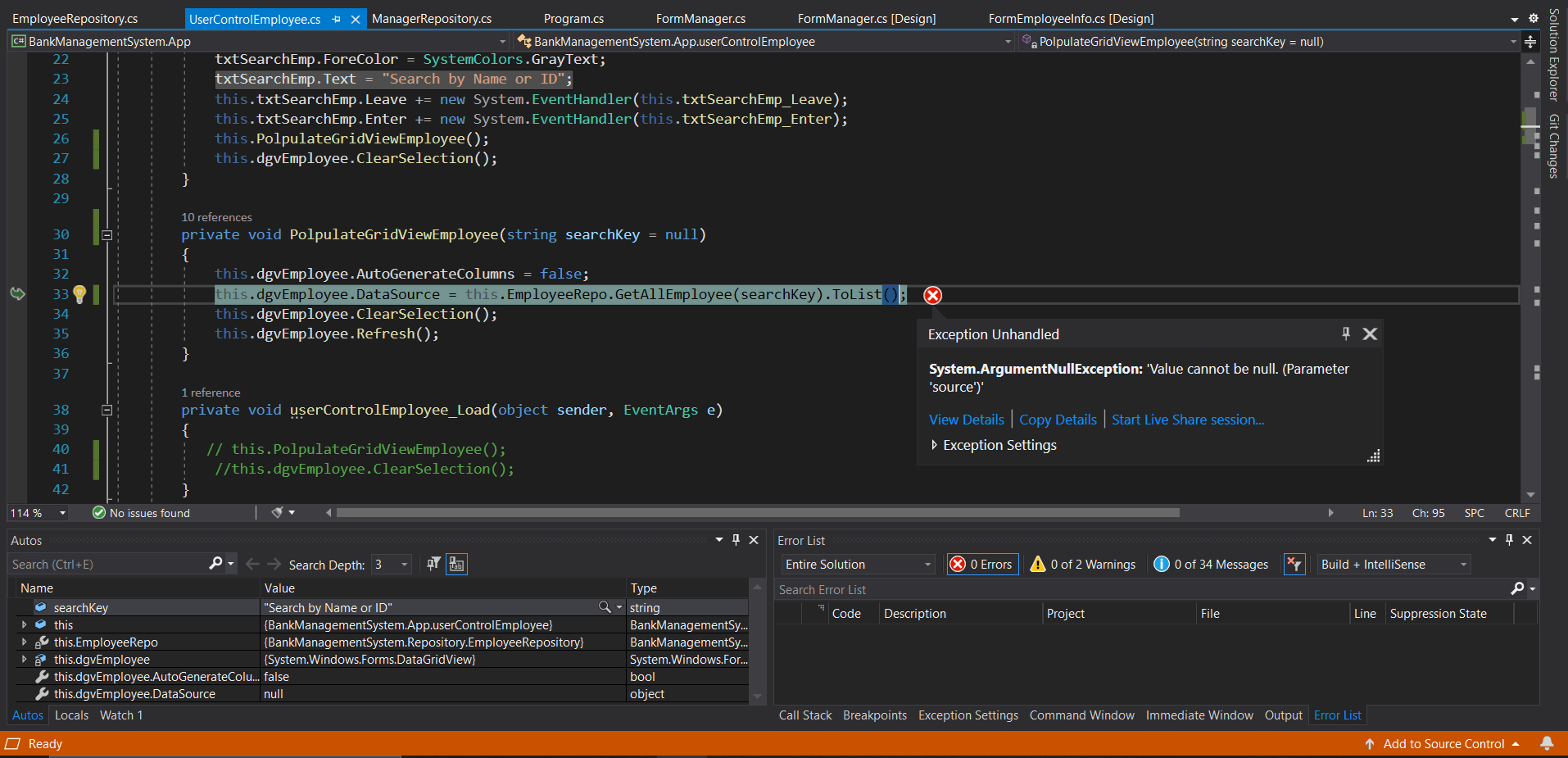Click the lightbulb quick actions icon on line 33
The height and width of the screenshot is (758, 1568).
click(79, 293)
